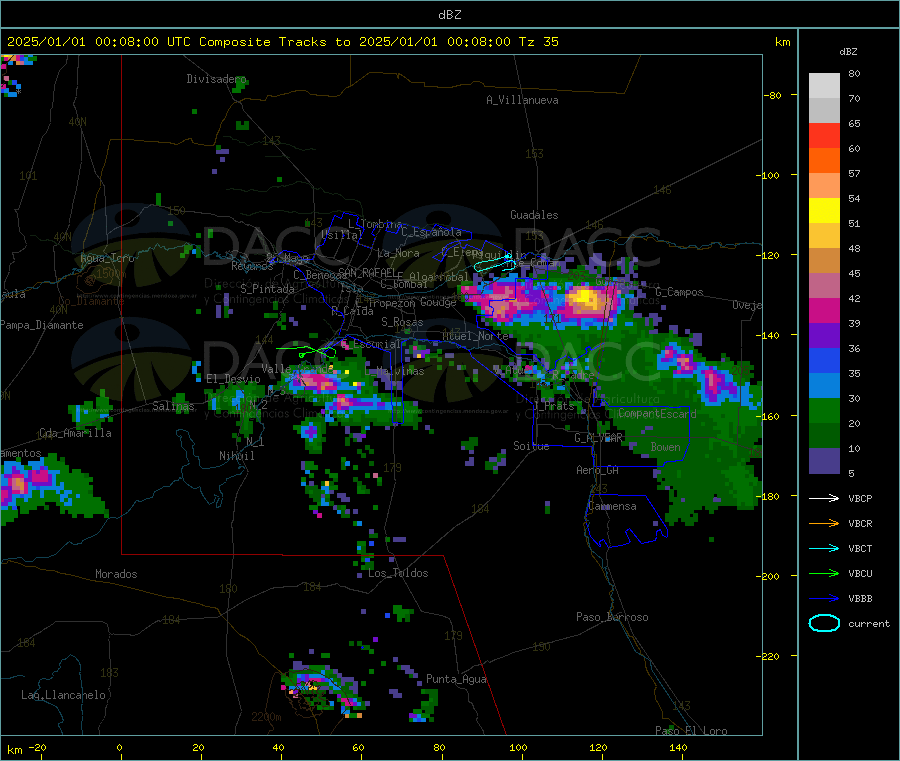This screenshot has width=900, height=761.
Task: Click the blue VBBB arrow legend icon
Action: point(824,599)
